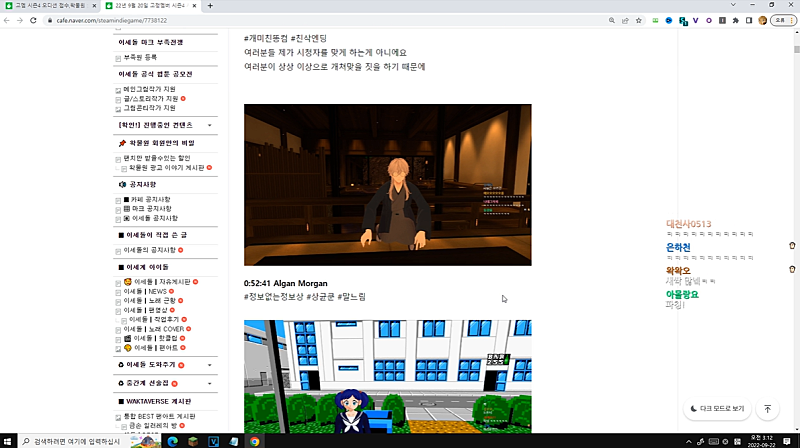Open 이세돌 | 팬아트 board

tap(151, 347)
